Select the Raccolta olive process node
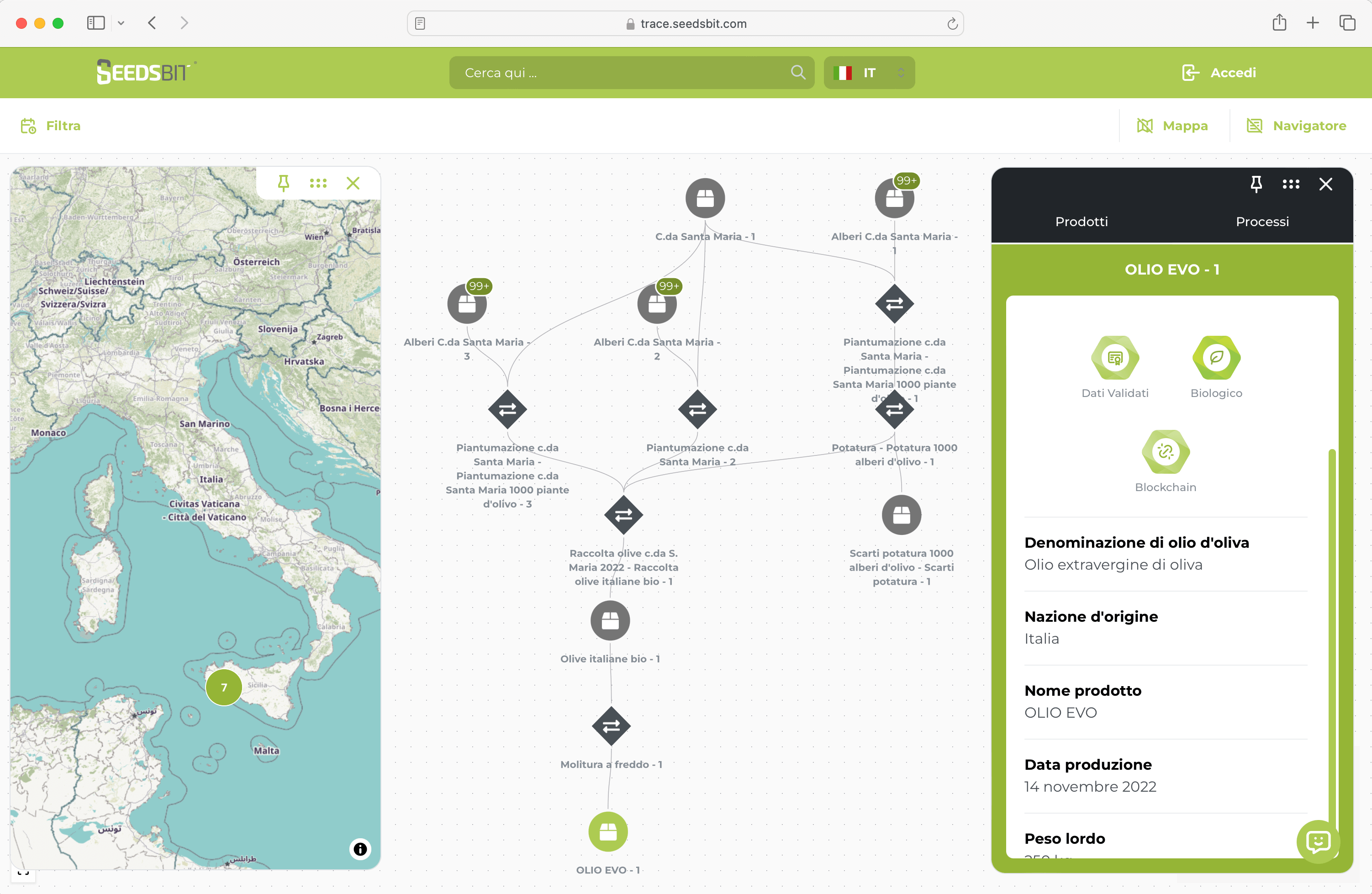Image resolution: width=1372 pixels, height=894 pixels. click(623, 514)
